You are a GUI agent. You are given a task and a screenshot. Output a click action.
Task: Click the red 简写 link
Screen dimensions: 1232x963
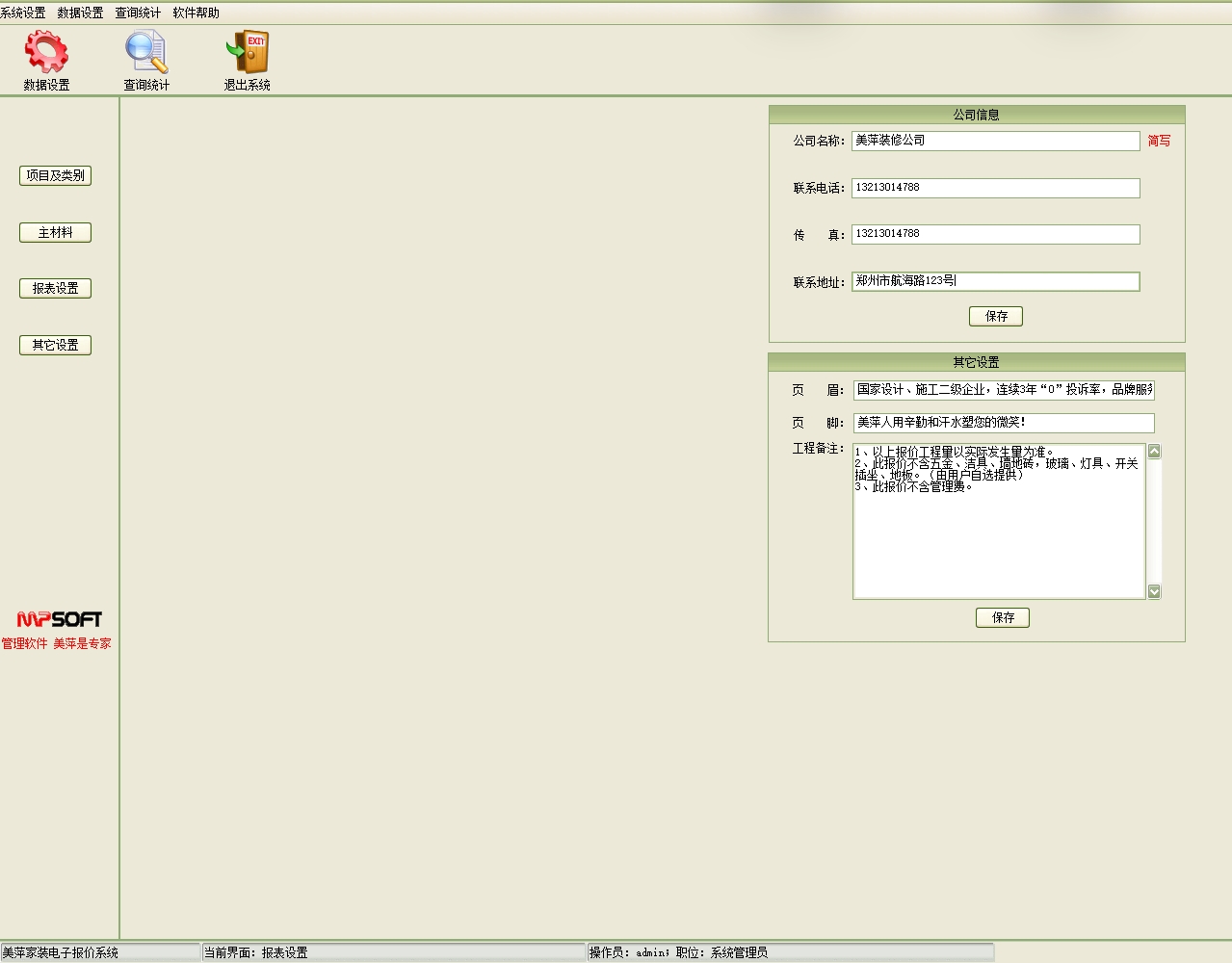pyautogui.click(x=1159, y=141)
